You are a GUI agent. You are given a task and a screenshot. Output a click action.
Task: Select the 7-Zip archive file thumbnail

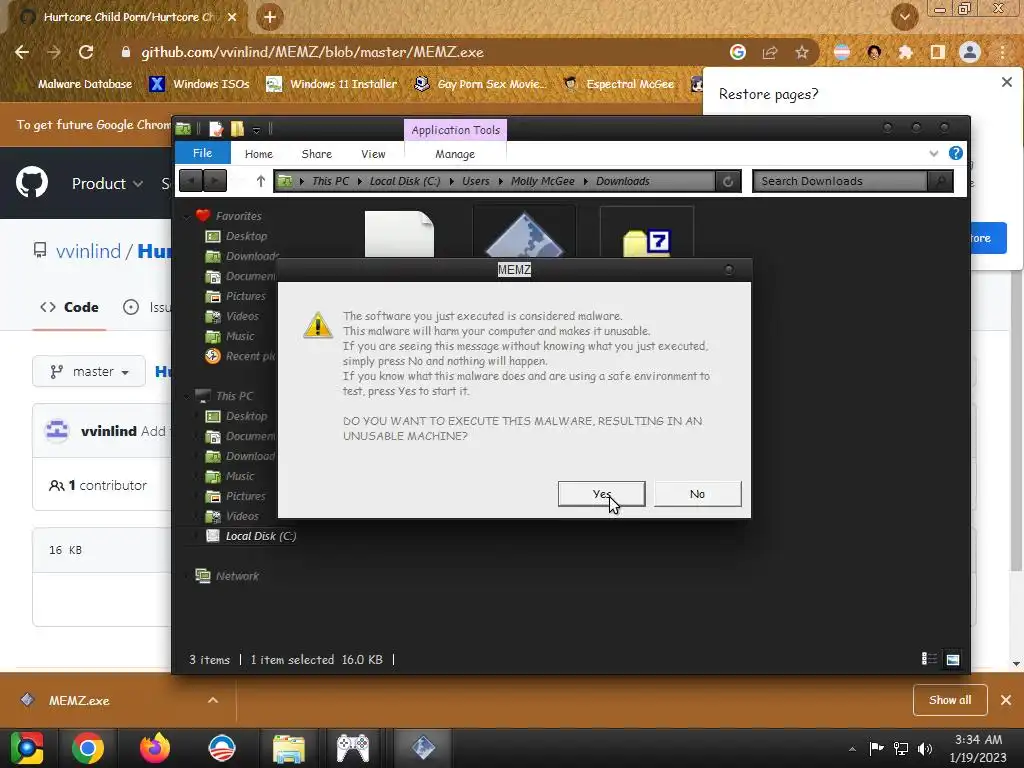point(647,233)
